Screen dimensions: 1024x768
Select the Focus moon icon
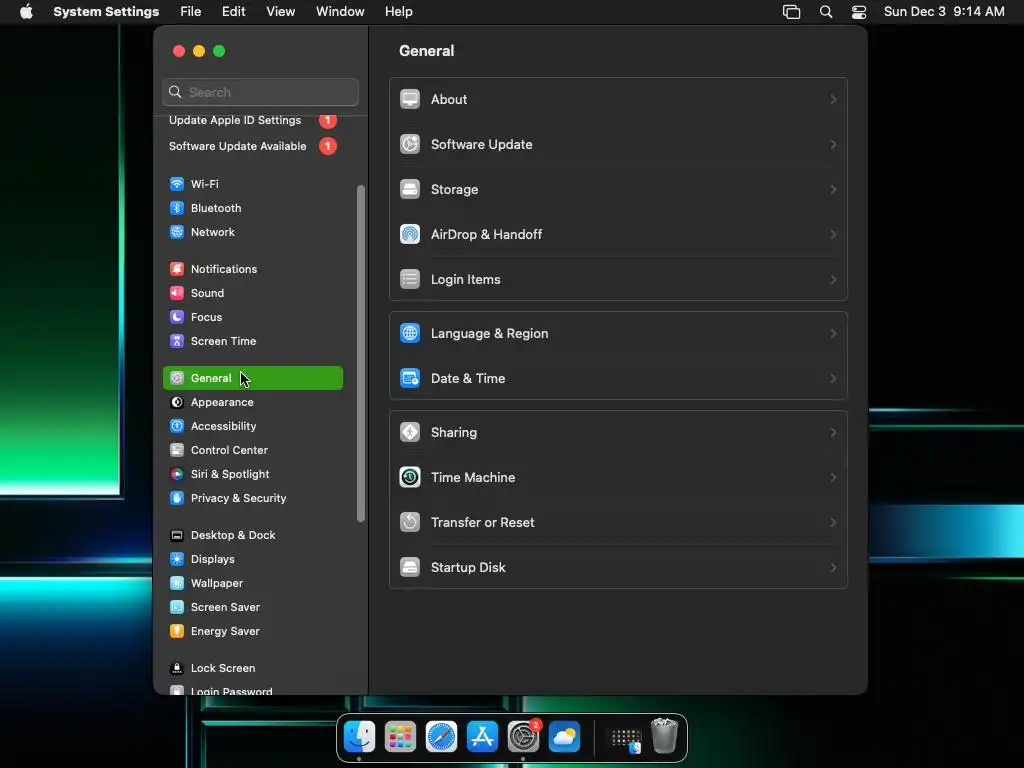pos(176,317)
